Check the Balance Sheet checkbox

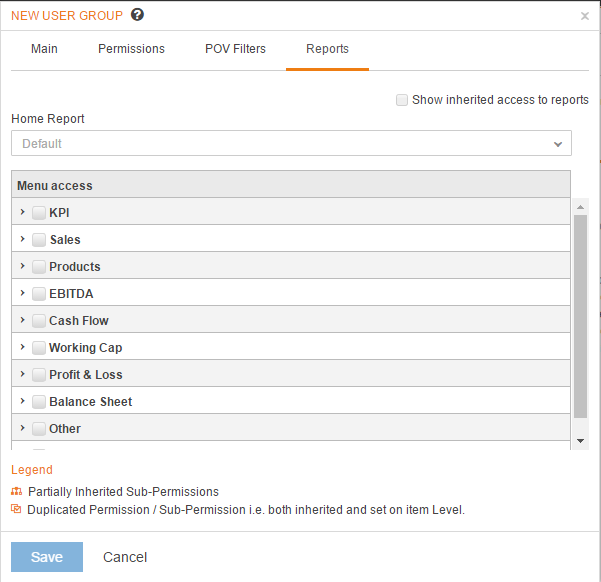click(39, 402)
